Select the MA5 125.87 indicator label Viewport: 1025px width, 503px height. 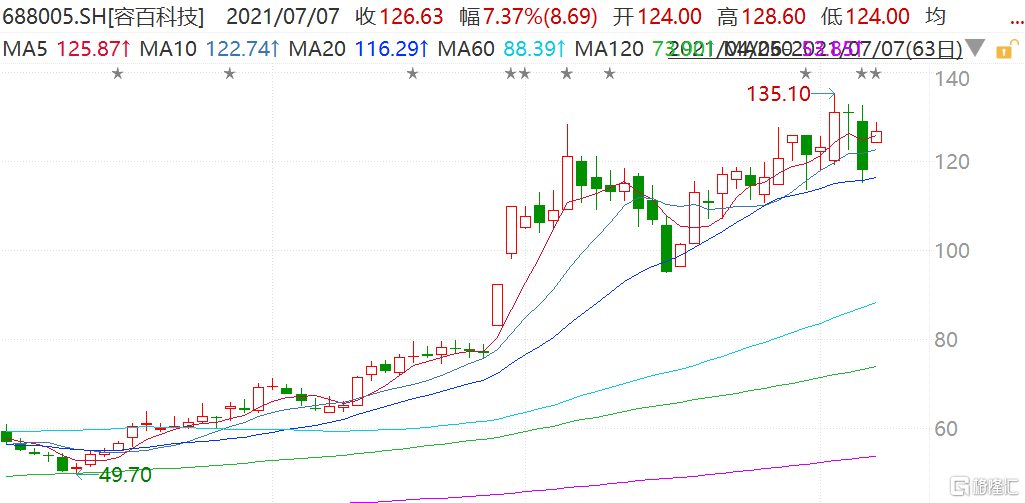click(x=66, y=48)
